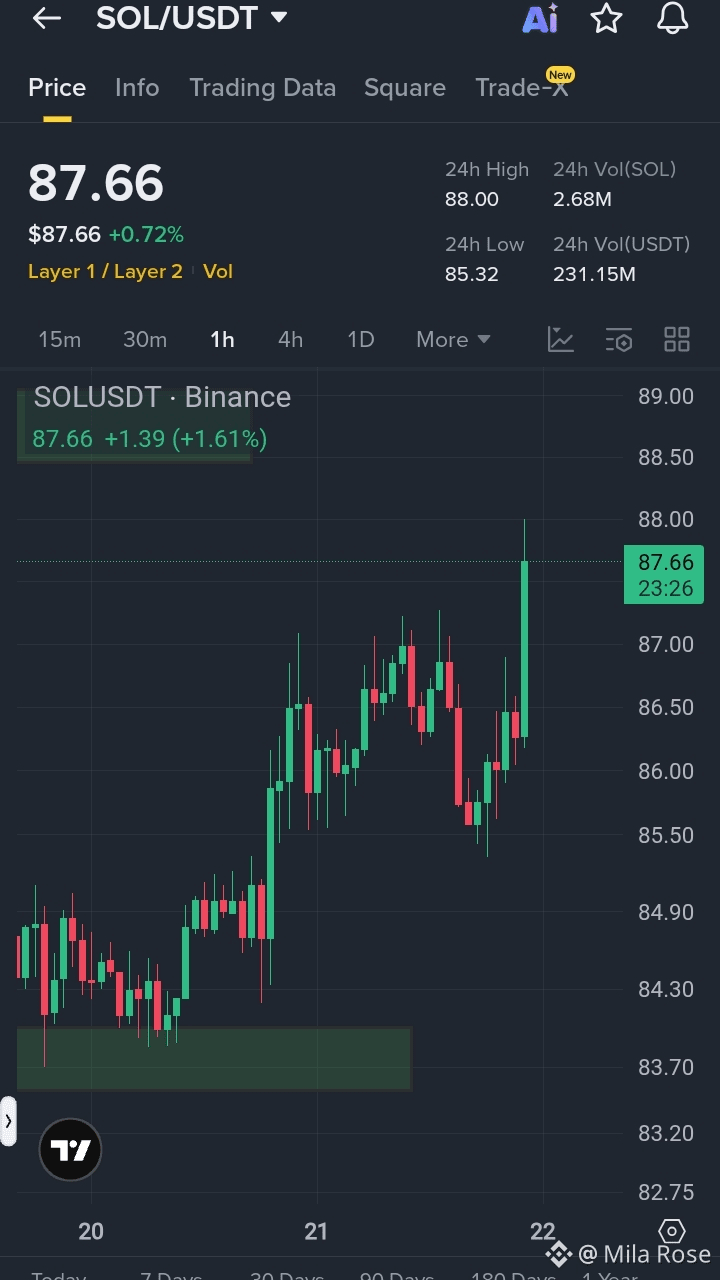Click the +1.39 (+1.61%) chart change text

pos(186,439)
